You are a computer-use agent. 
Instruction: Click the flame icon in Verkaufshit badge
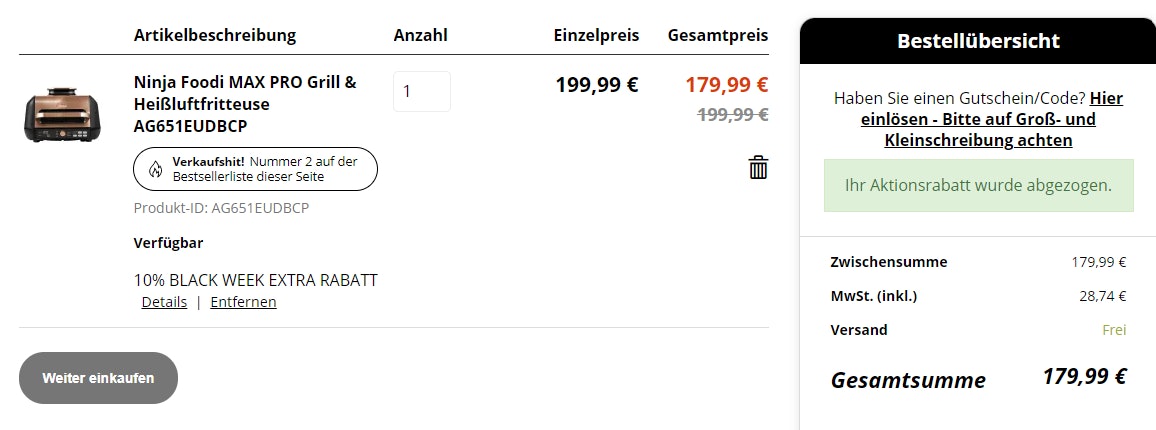pos(155,169)
